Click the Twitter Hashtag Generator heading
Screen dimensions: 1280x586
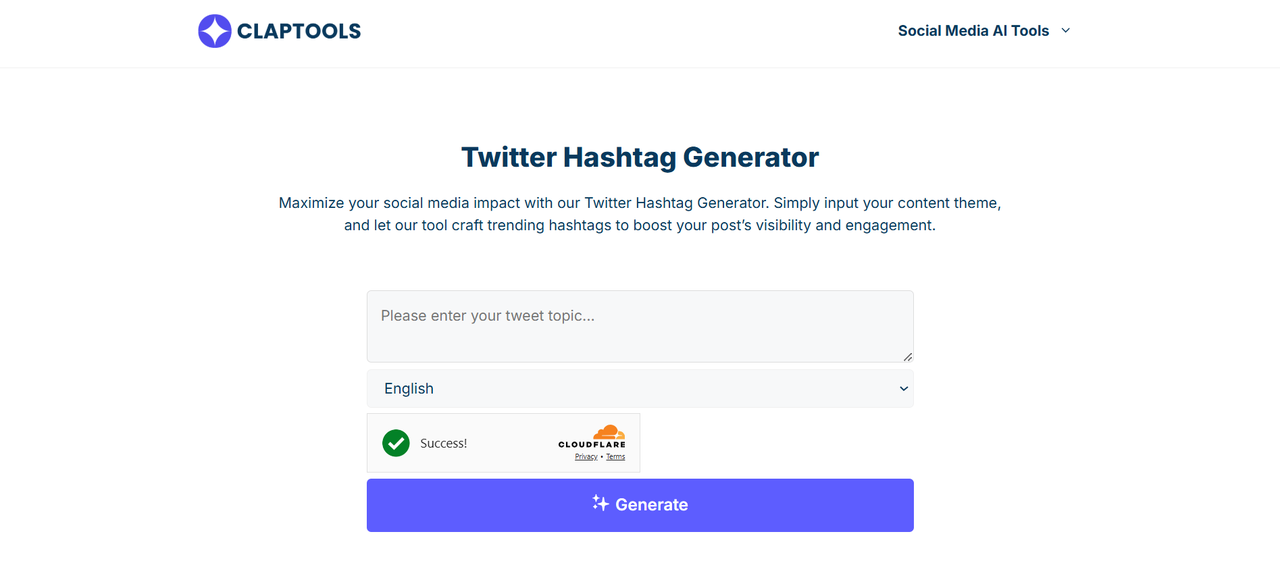pos(640,157)
